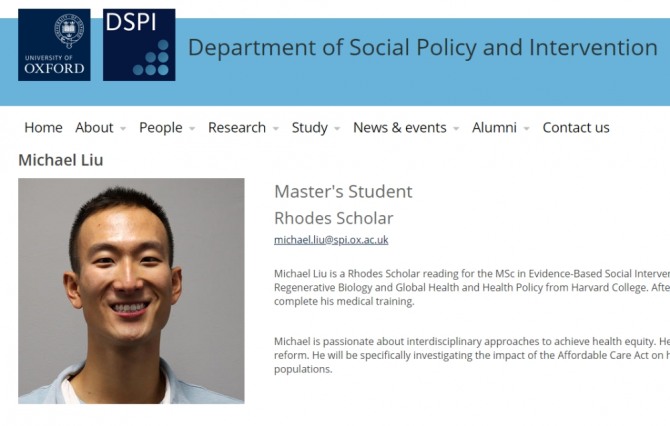Open the Research menu
Viewport: 670px width, 426px height.
[236, 128]
